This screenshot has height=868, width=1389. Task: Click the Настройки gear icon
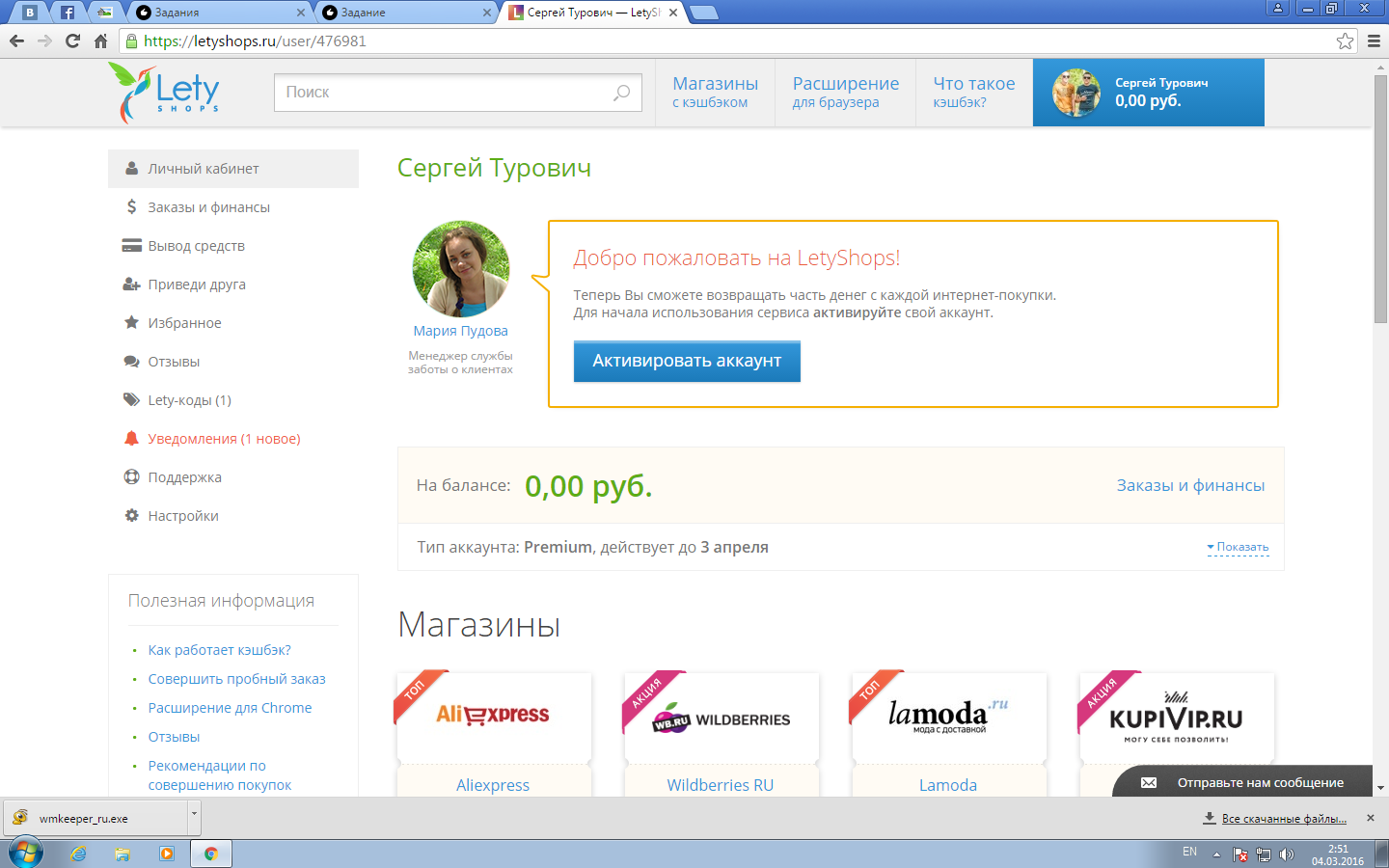(x=131, y=515)
